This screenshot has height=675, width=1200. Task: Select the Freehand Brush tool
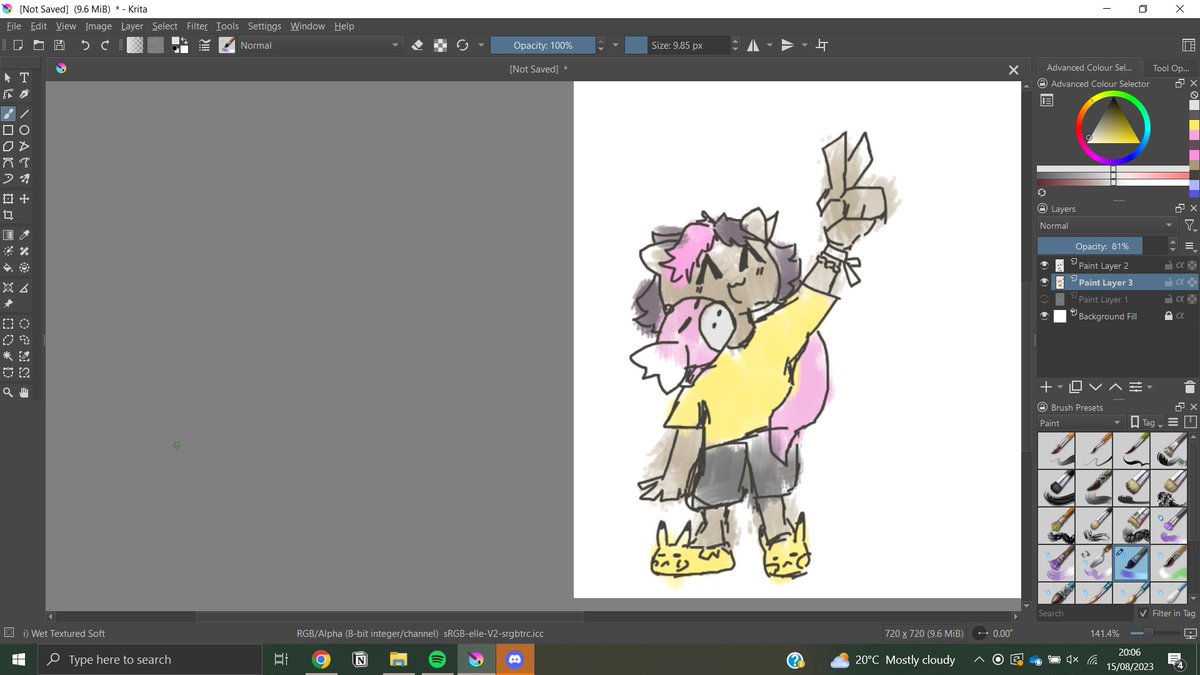coord(8,113)
